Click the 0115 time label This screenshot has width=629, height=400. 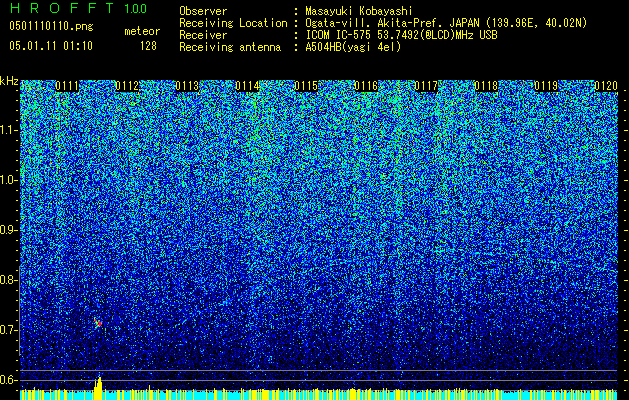[306, 86]
